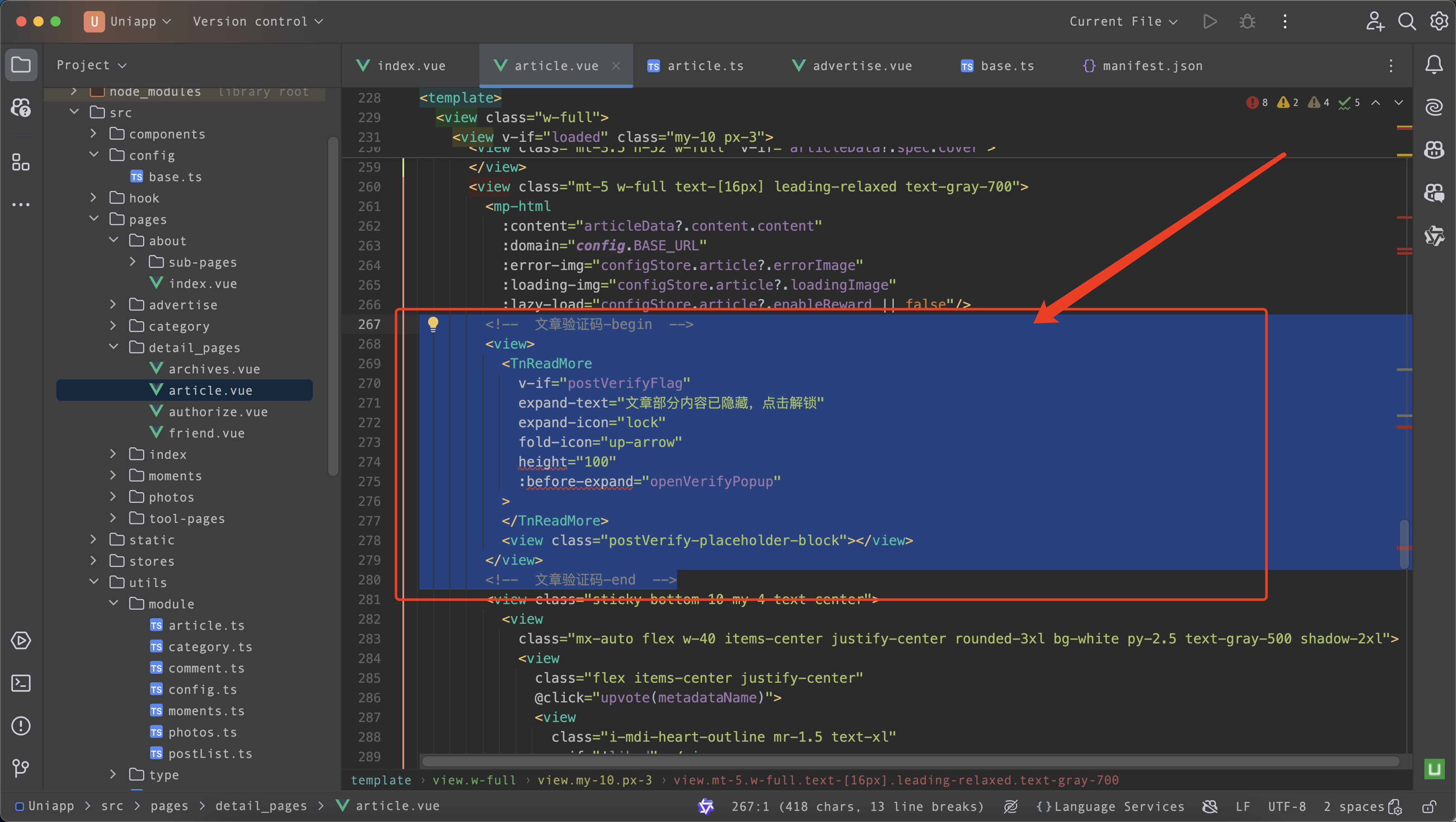This screenshot has width=1456, height=822.
Task: Open the Structure tool window icon
Action: (x=21, y=162)
